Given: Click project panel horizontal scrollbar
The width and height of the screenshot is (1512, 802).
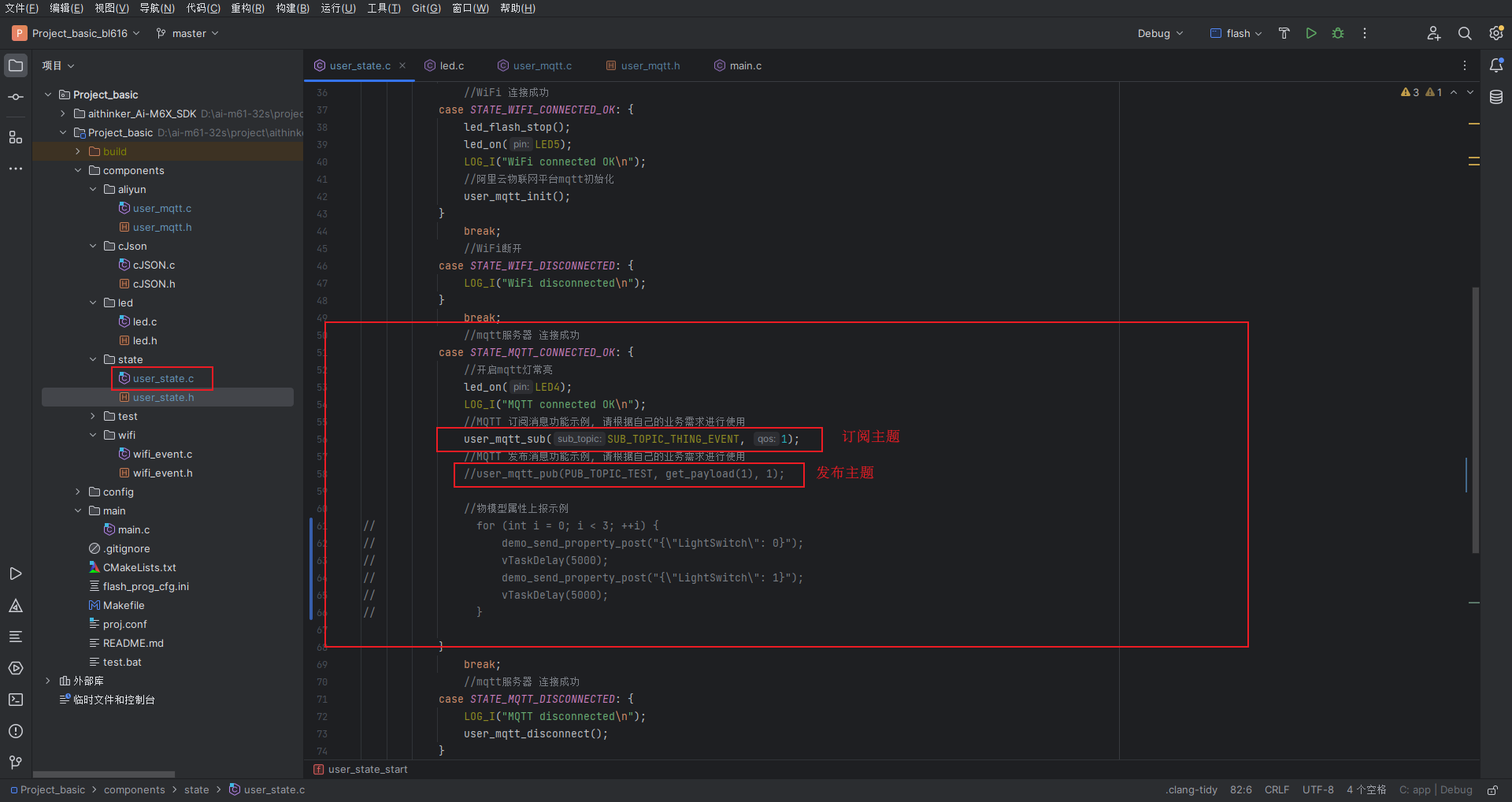Looking at the screenshot, I should pyautogui.click(x=104, y=774).
